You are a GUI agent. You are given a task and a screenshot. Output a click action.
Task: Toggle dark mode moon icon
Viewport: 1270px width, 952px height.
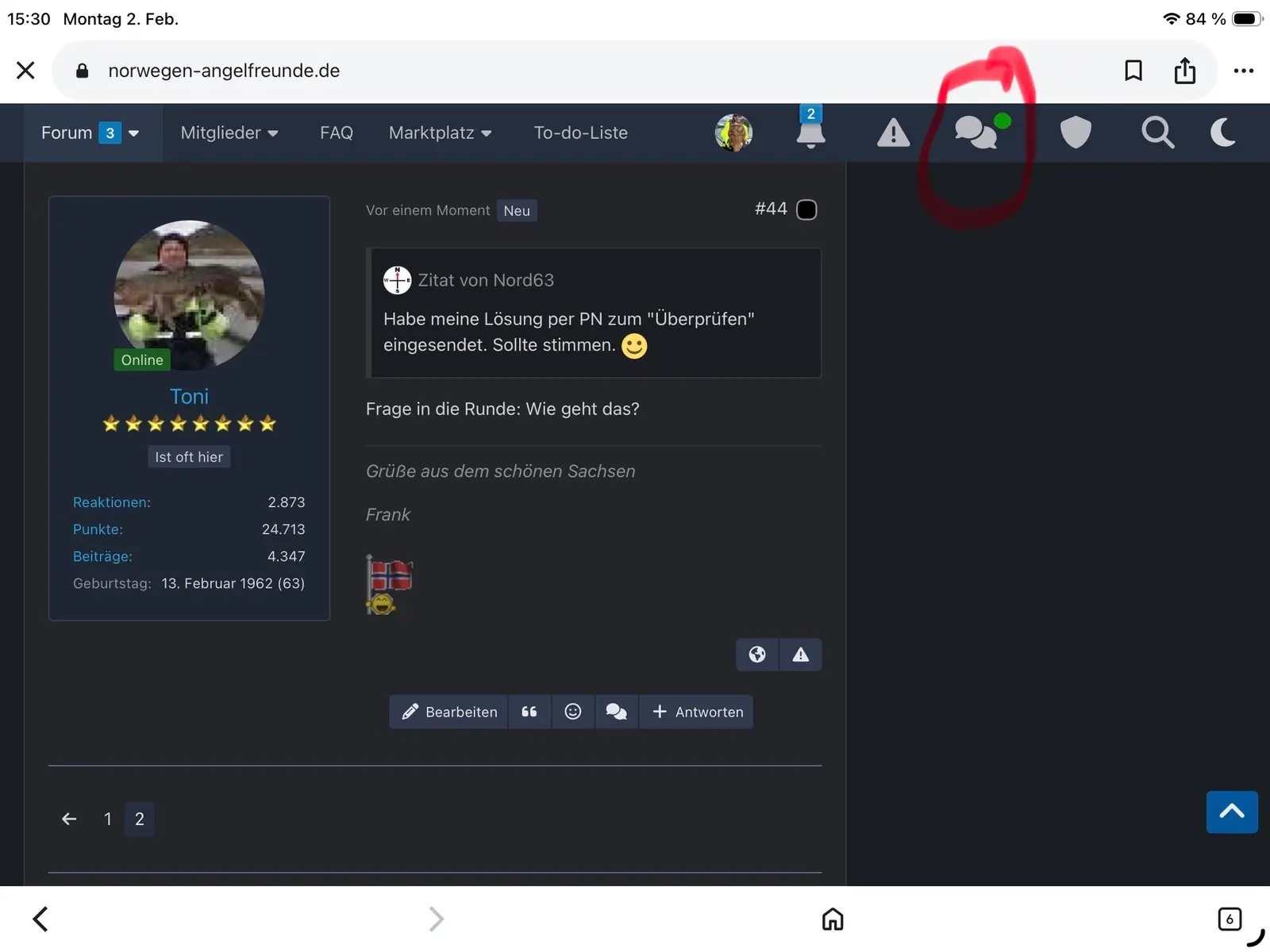tap(1223, 132)
